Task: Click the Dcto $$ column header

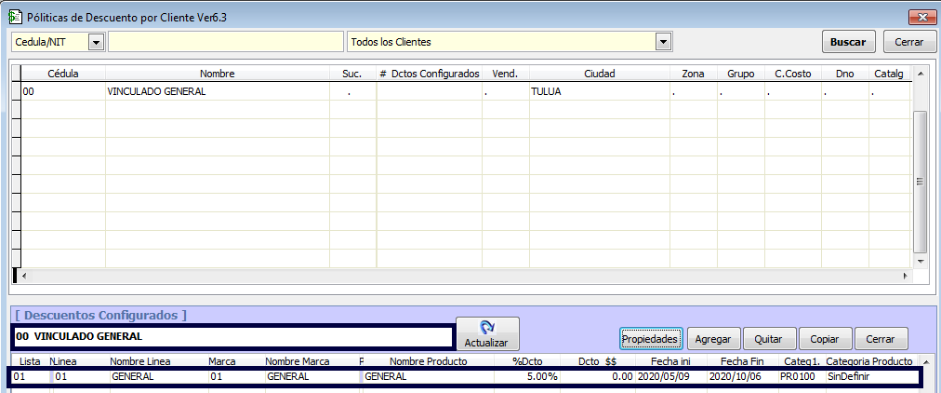Action: [x=597, y=361]
